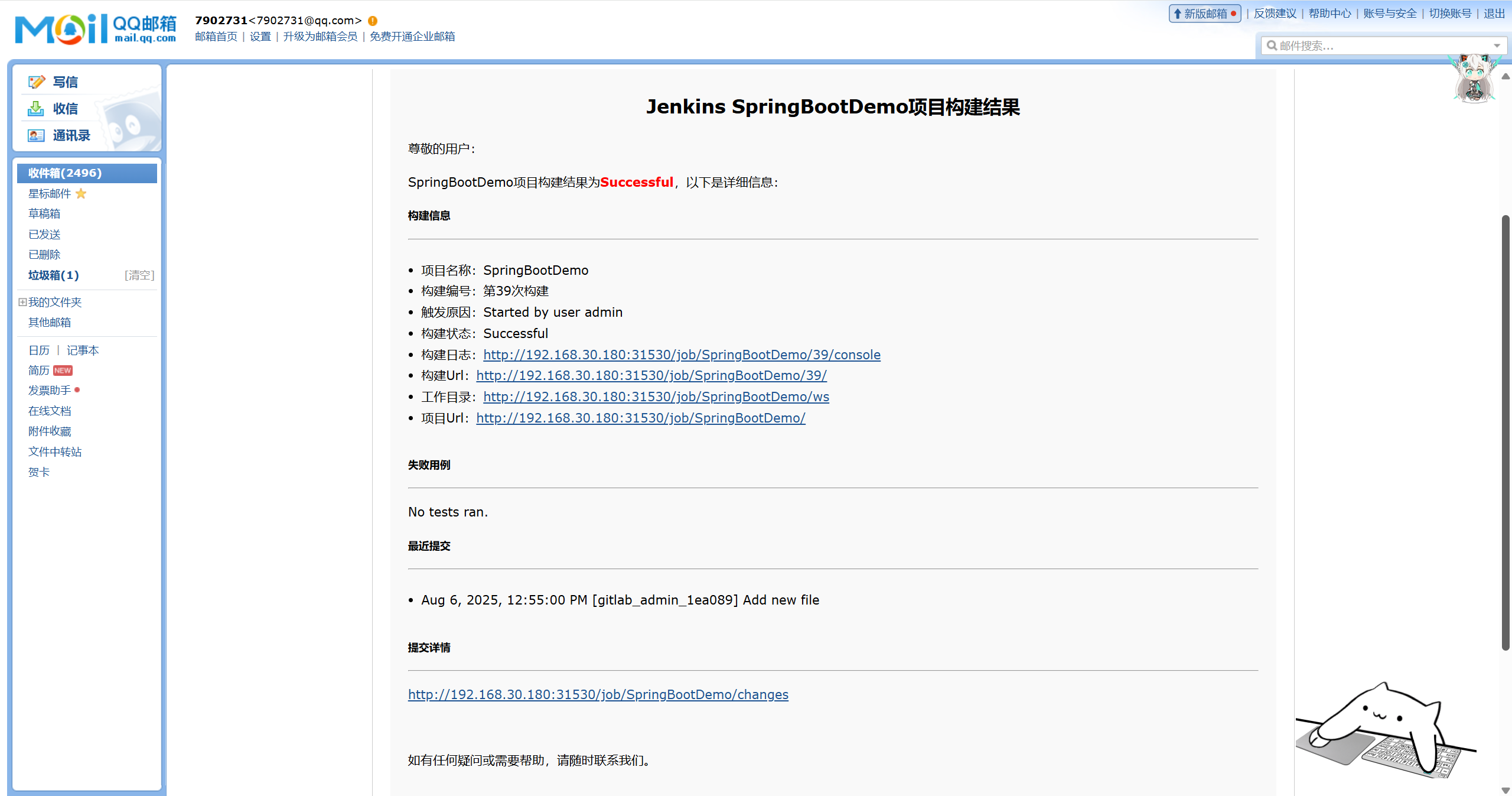Click the page vertical scrollbar thumb

[x=1506, y=433]
